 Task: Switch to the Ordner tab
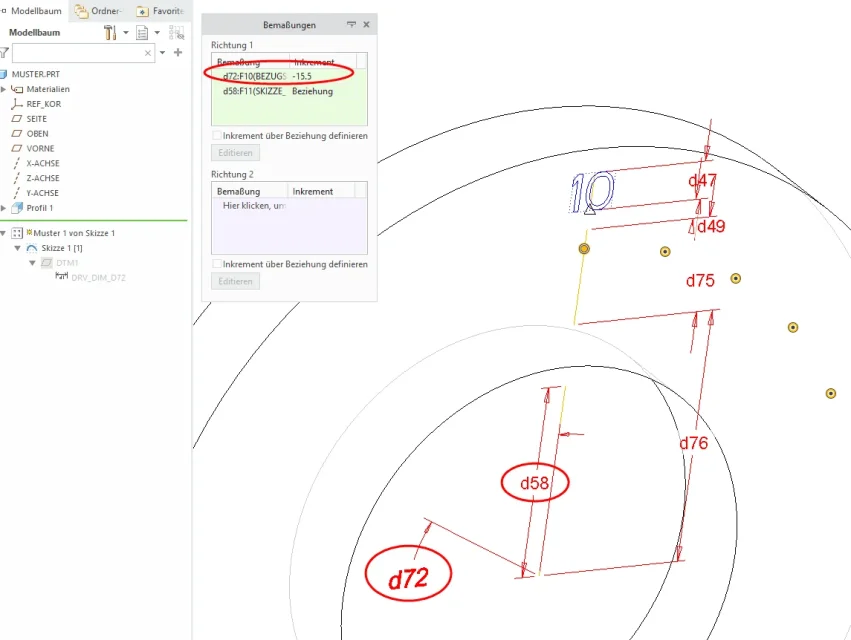[x=98, y=11]
